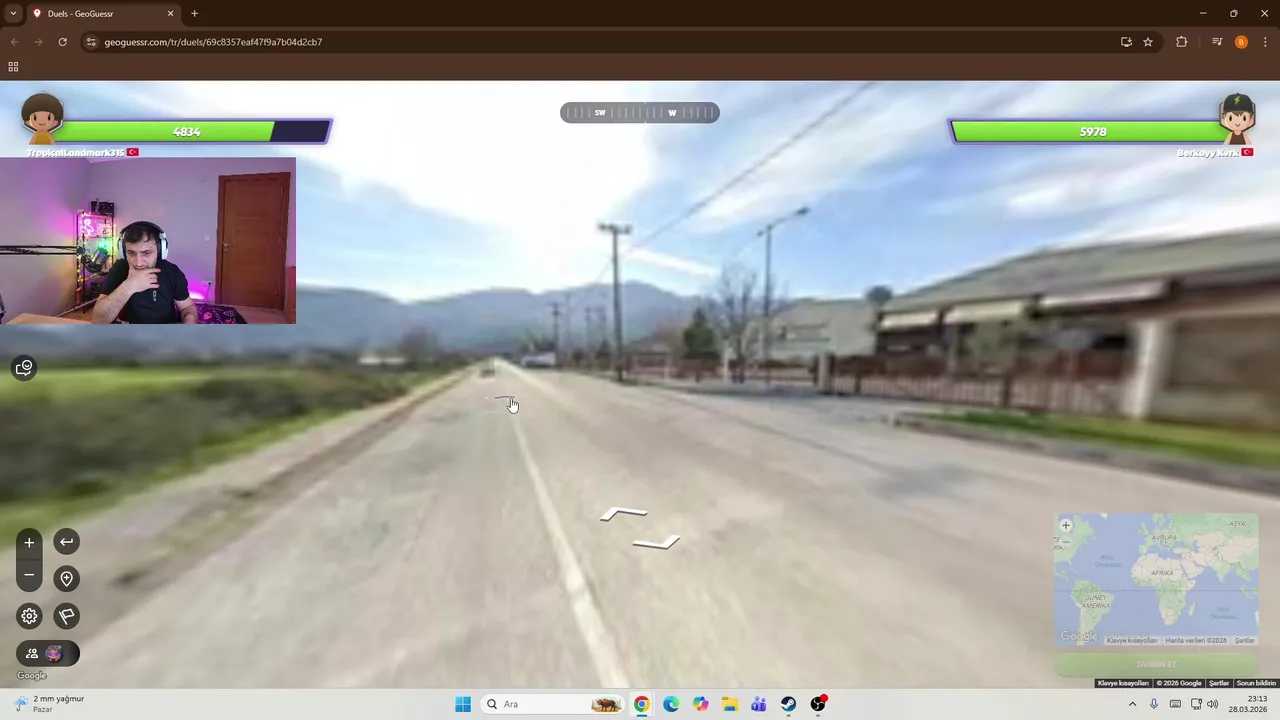Viewport: 1280px width, 720px height.
Task: Go back in browser history
Action: click(14, 42)
